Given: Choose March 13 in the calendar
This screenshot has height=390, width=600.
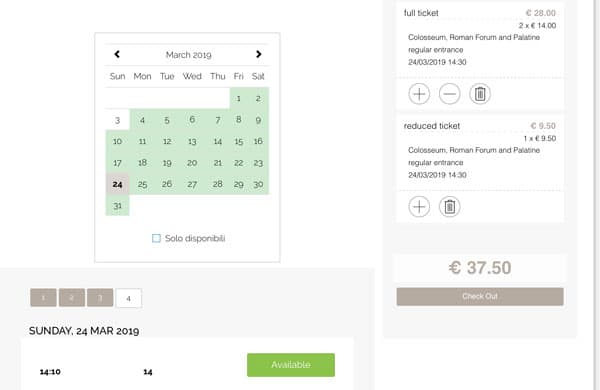Looking at the screenshot, I should [192, 142].
